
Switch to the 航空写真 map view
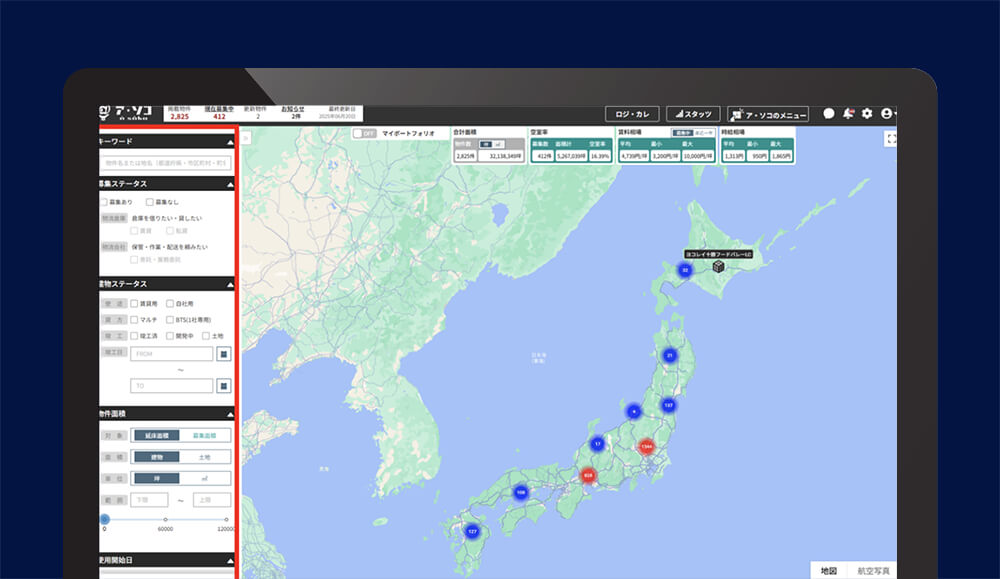tap(874, 570)
